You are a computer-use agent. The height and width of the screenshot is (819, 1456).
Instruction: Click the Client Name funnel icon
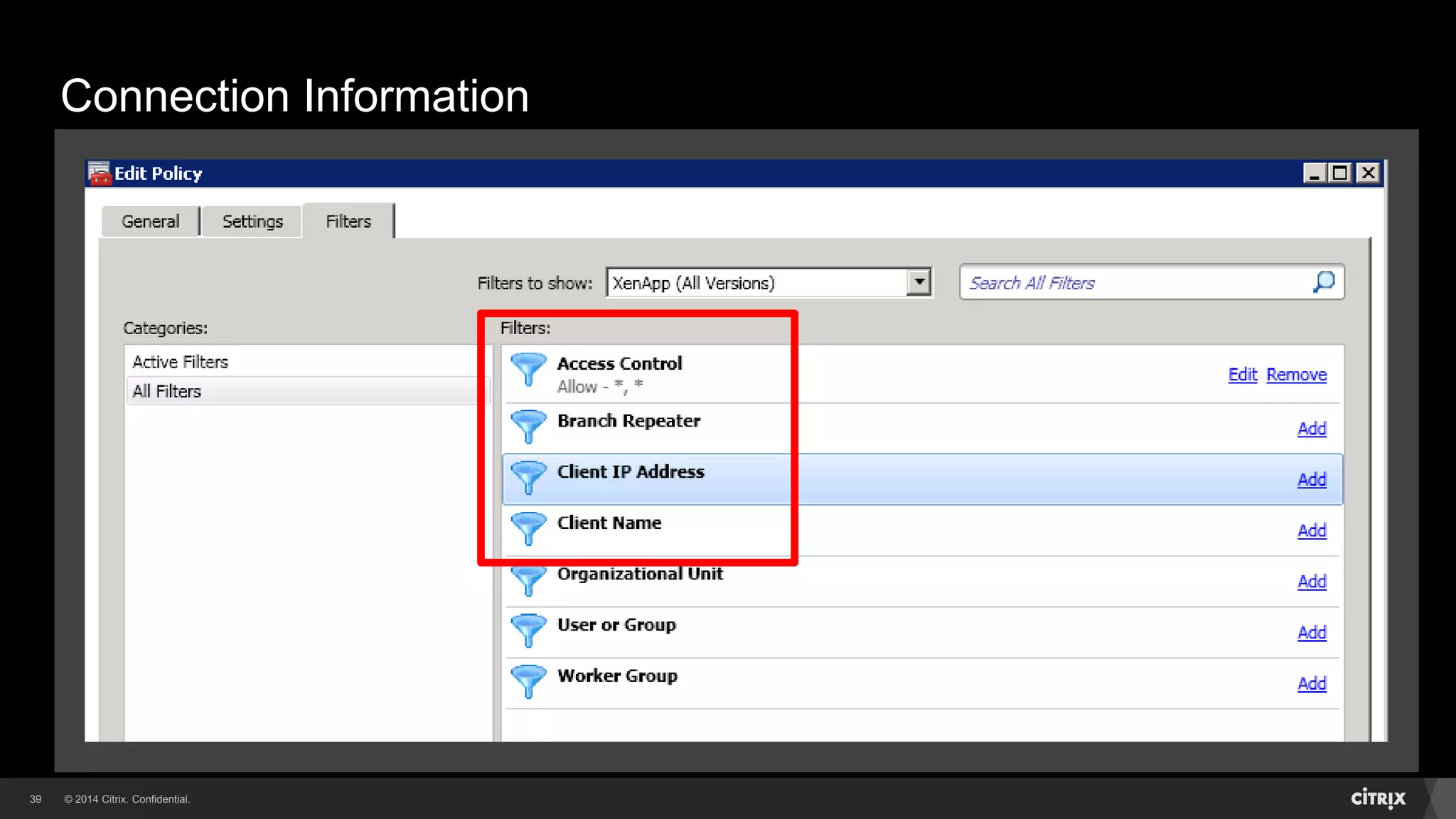click(528, 529)
